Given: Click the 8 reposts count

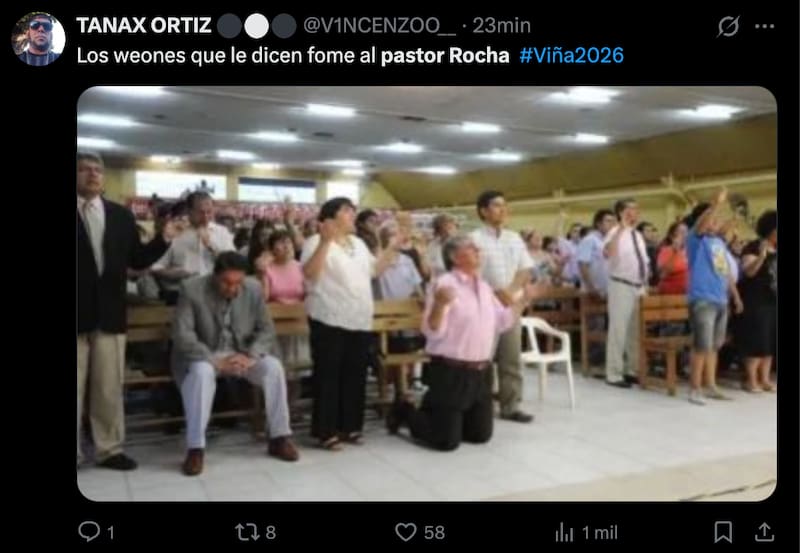Looking at the screenshot, I should tap(271, 533).
